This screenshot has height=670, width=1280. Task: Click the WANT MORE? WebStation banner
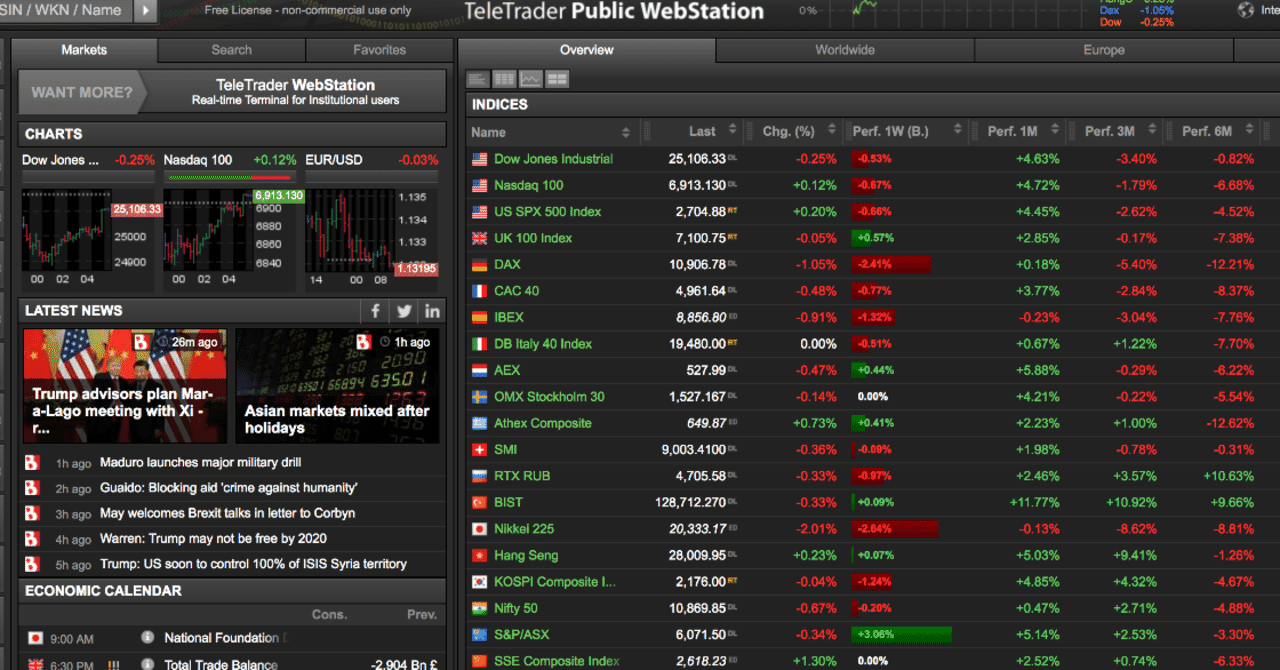pos(232,92)
